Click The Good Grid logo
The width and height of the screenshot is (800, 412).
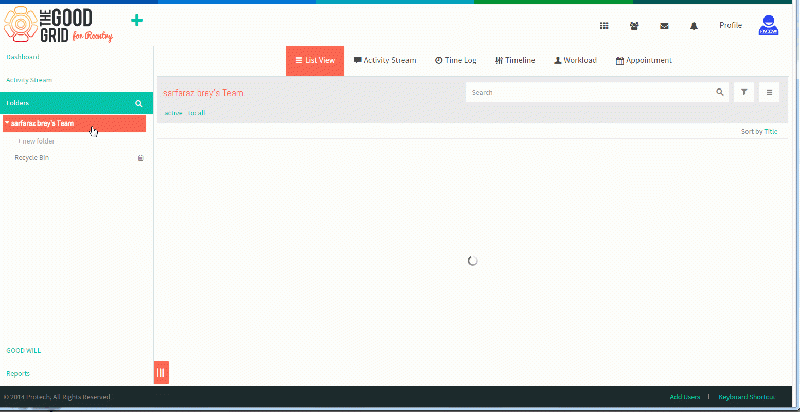pos(58,24)
